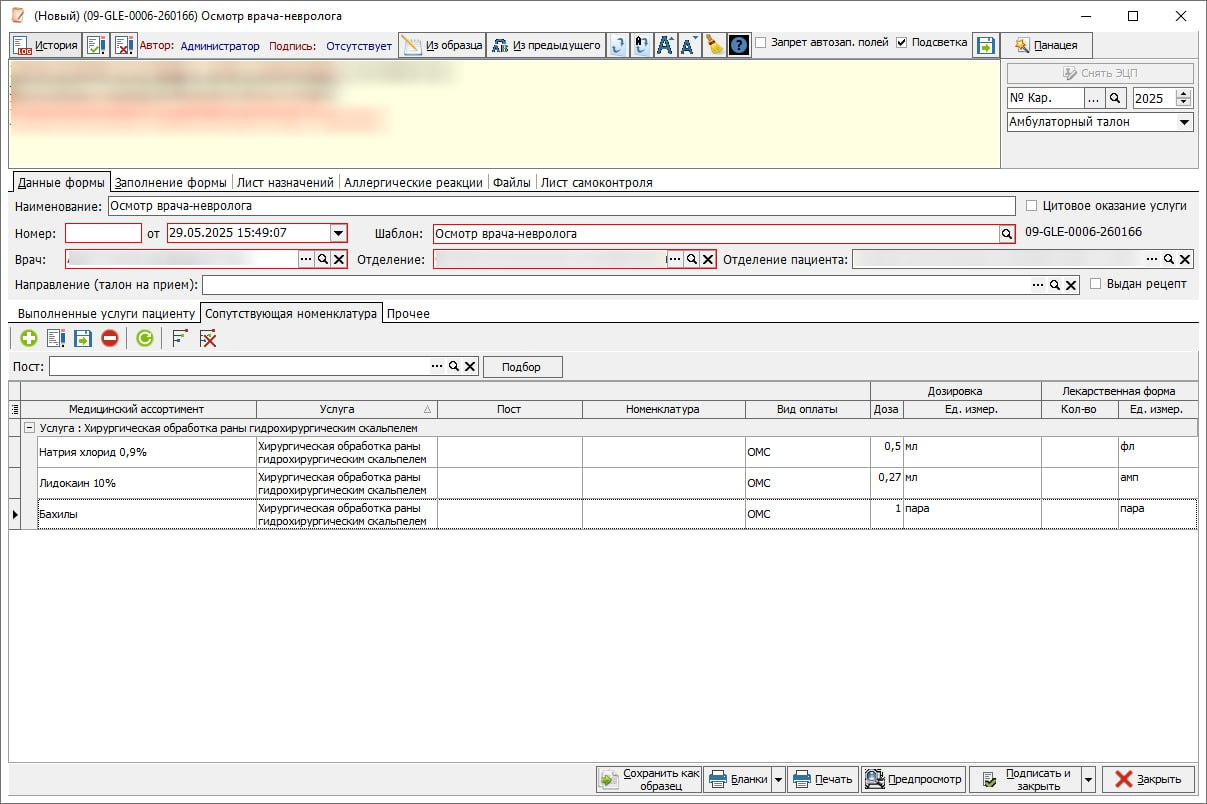Click the second curved arrow toolbar icon

[641, 45]
